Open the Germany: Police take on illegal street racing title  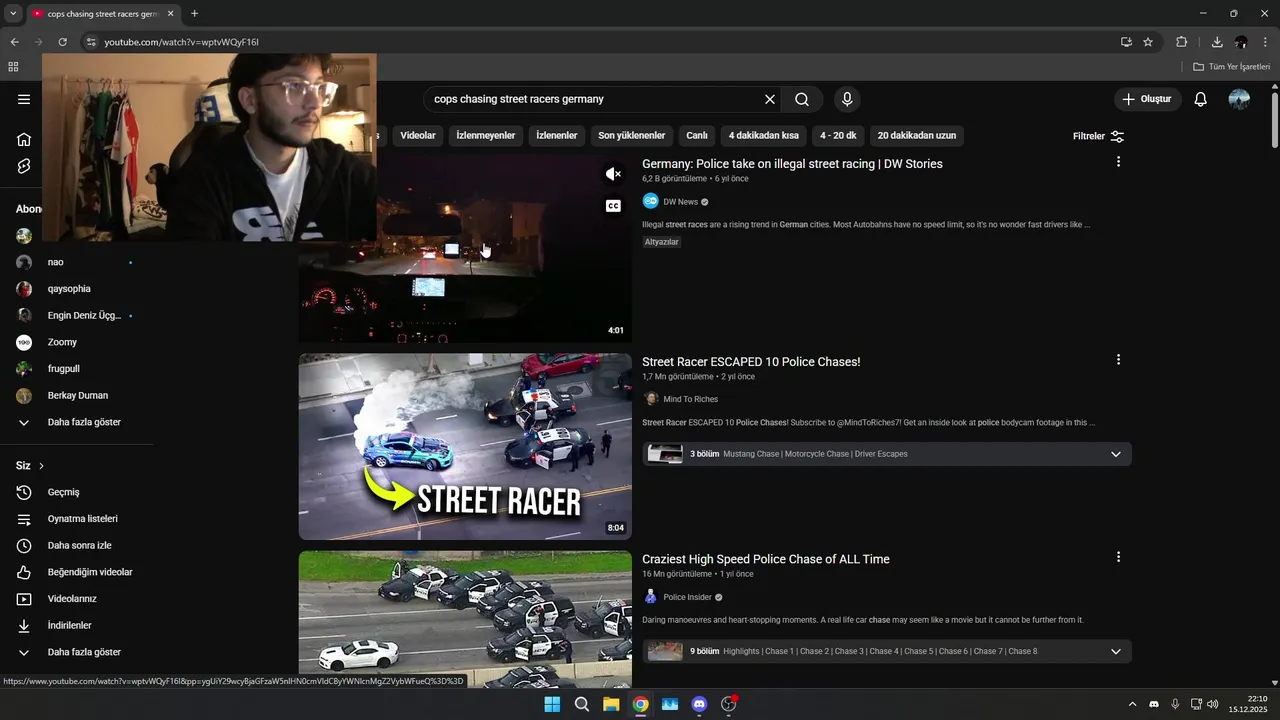(792, 164)
